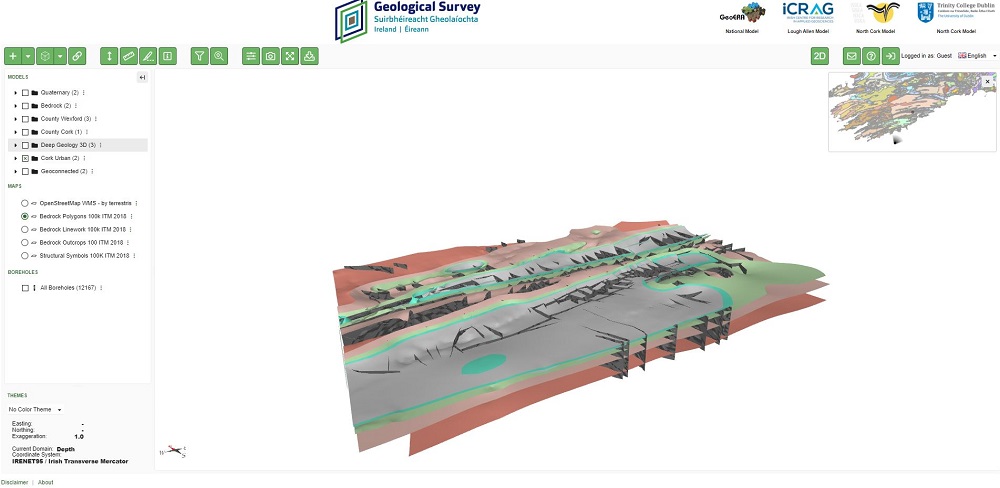Click the login arrow icon
This screenshot has height=488, width=1000.
tap(890, 56)
